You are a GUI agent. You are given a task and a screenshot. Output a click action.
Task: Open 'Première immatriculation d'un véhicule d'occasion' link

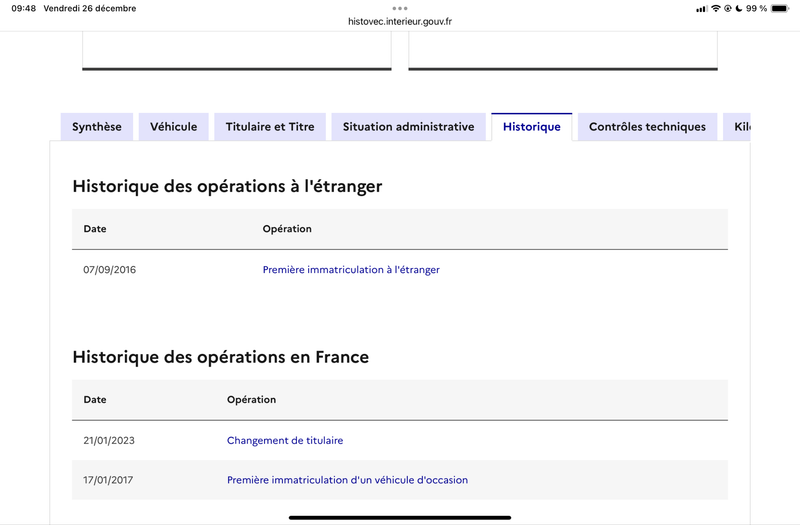[347, 480]
